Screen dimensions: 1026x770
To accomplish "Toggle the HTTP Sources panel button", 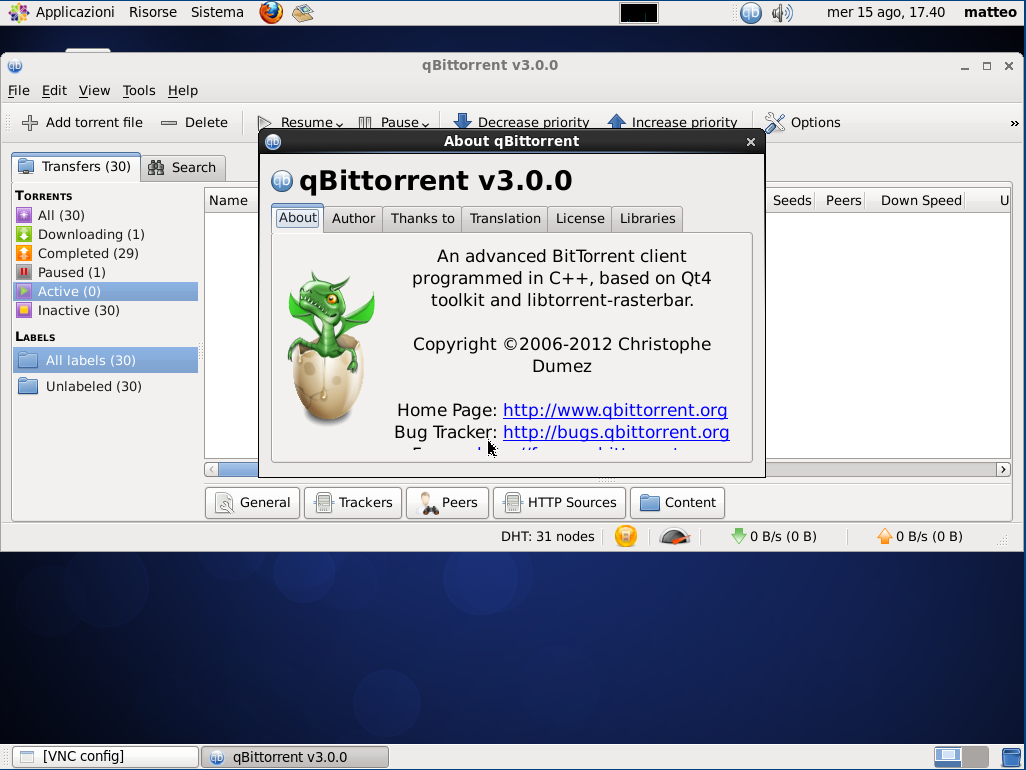I will 561,503.
